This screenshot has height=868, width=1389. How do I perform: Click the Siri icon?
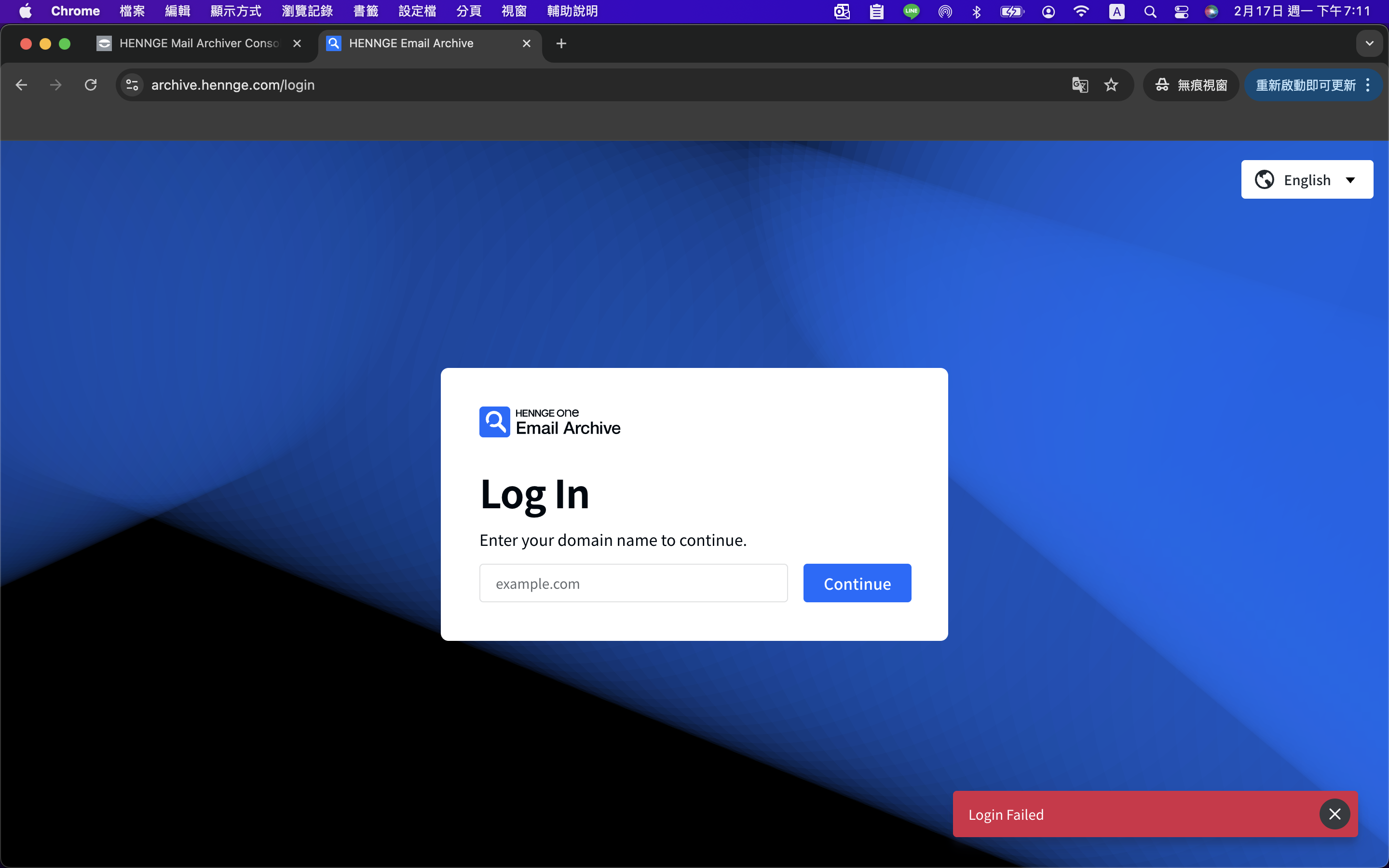click(x=1211, y=12)
